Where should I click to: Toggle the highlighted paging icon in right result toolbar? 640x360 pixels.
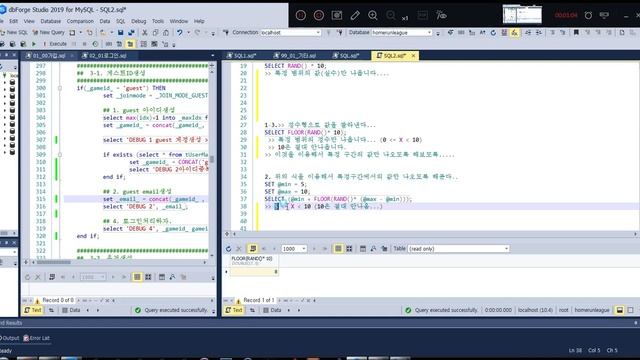pos(253,249)
